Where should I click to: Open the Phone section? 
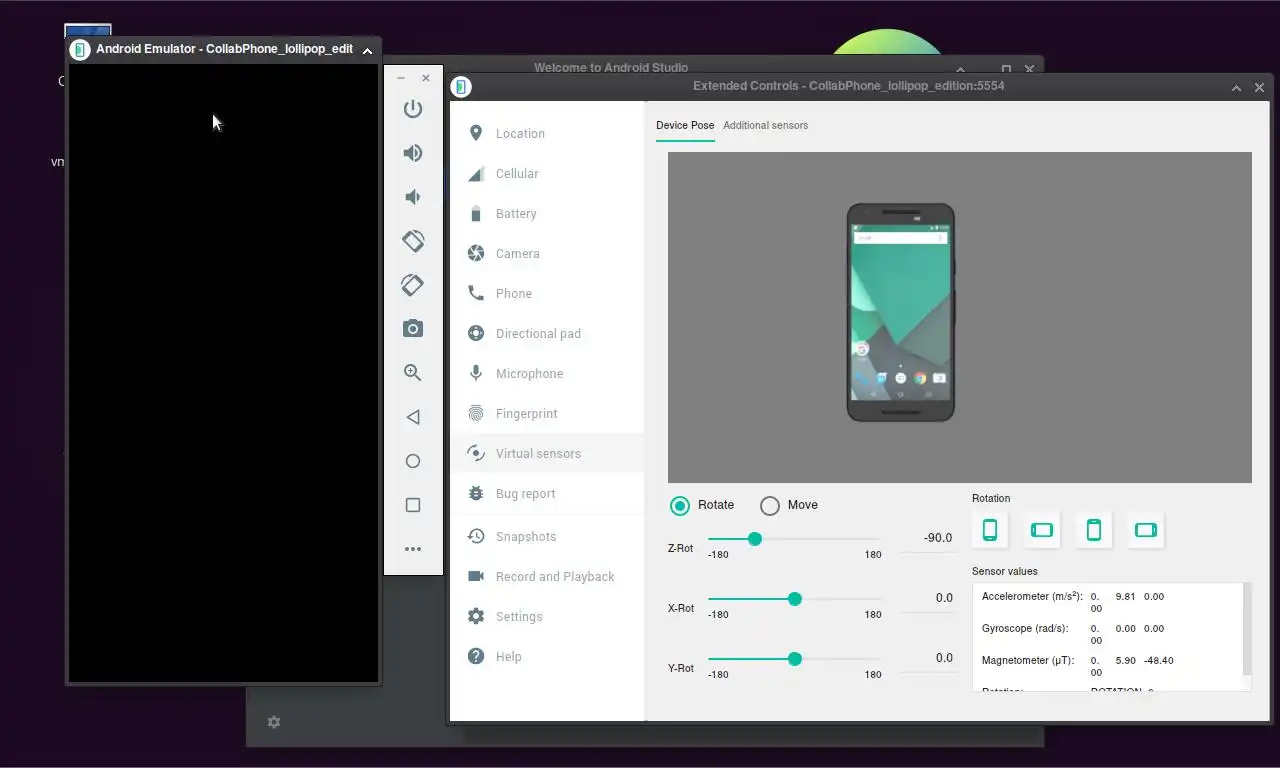tap(547, 293)
